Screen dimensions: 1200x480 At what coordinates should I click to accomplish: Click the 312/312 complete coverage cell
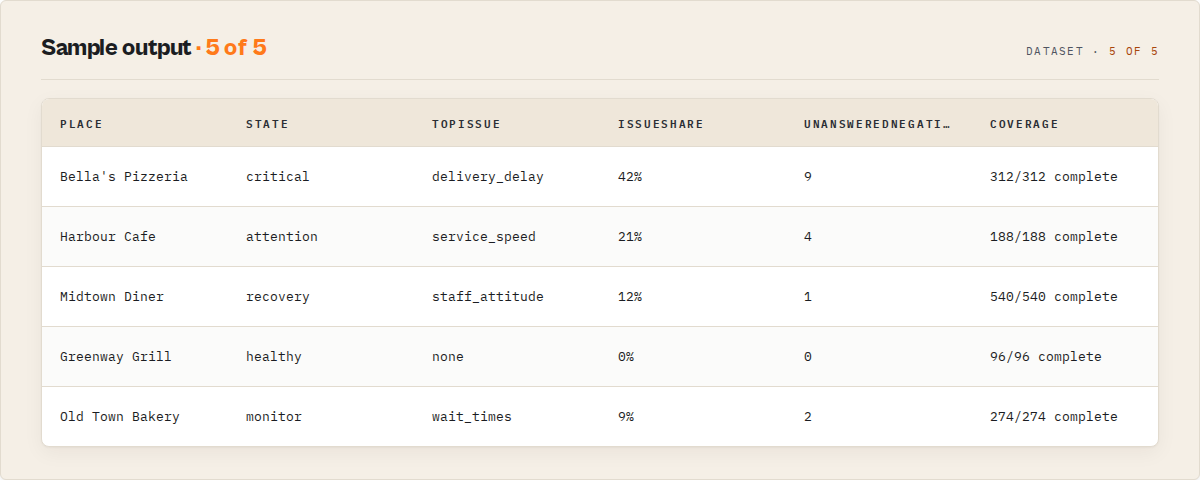(1054, 177)
